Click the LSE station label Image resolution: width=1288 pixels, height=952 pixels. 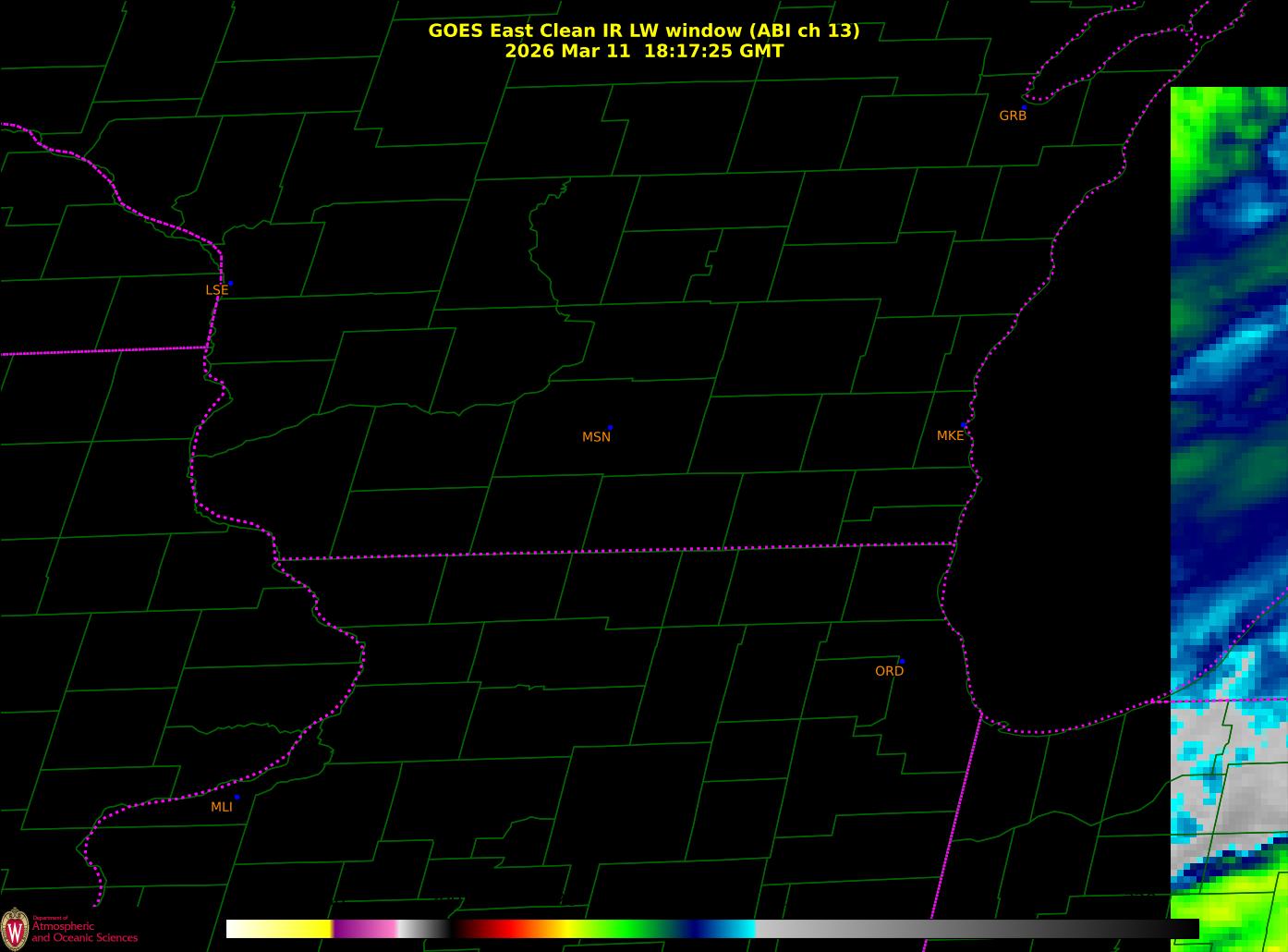pyautogui.click(x=216, y=290)
